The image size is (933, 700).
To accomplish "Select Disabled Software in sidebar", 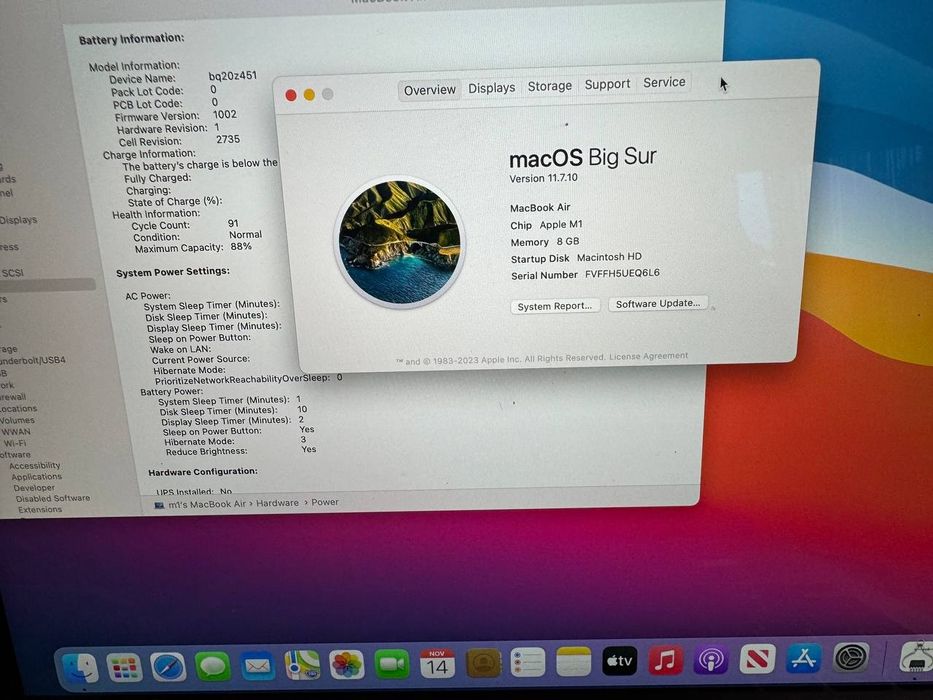I will pos(53,499).
